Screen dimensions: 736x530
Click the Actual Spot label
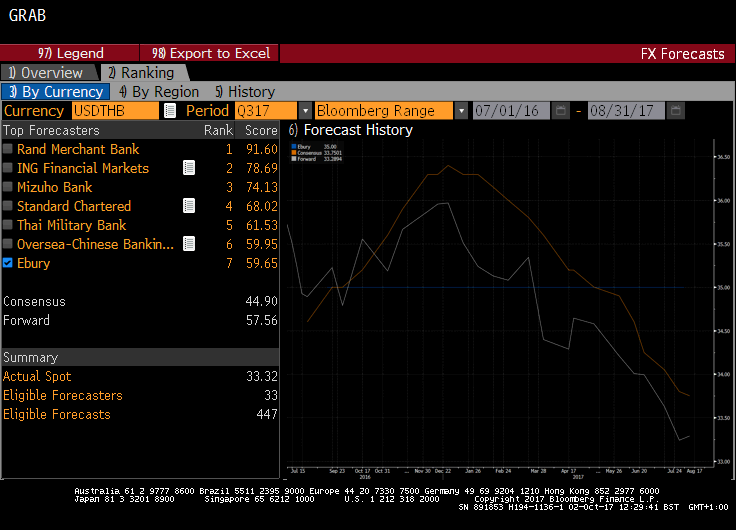point(37,376)
